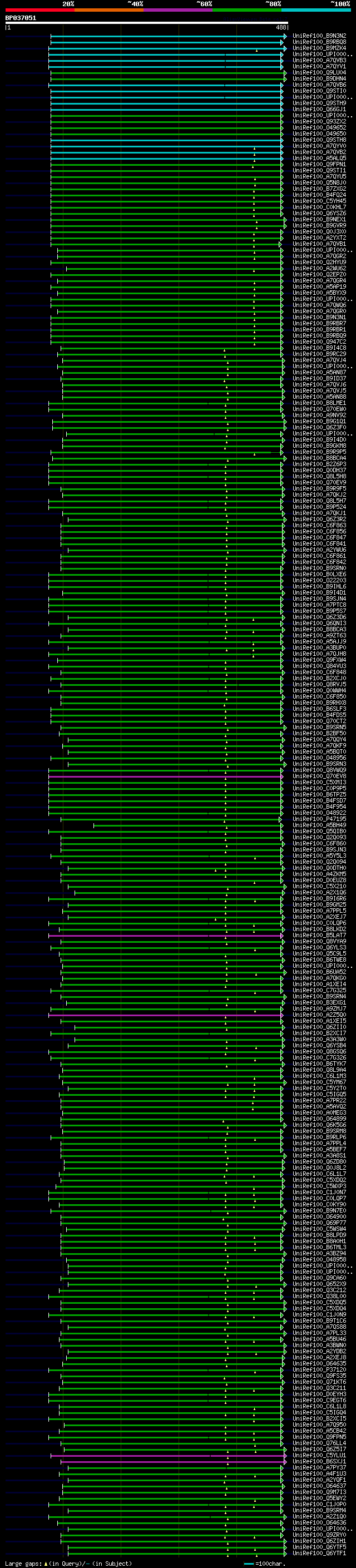356x1568 pixels.
Task: Click the UniRef100_C5YH45 label
Action: 319,201
